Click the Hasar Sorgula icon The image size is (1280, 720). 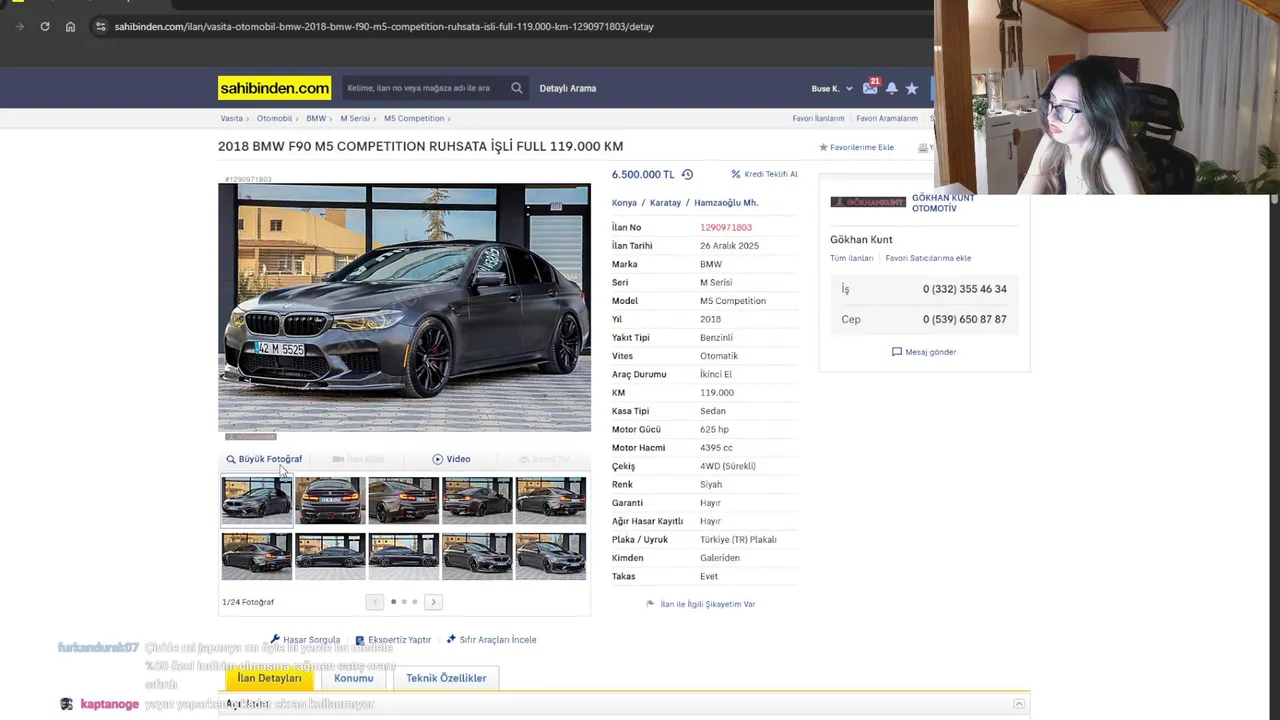click(x=275, y=639)
